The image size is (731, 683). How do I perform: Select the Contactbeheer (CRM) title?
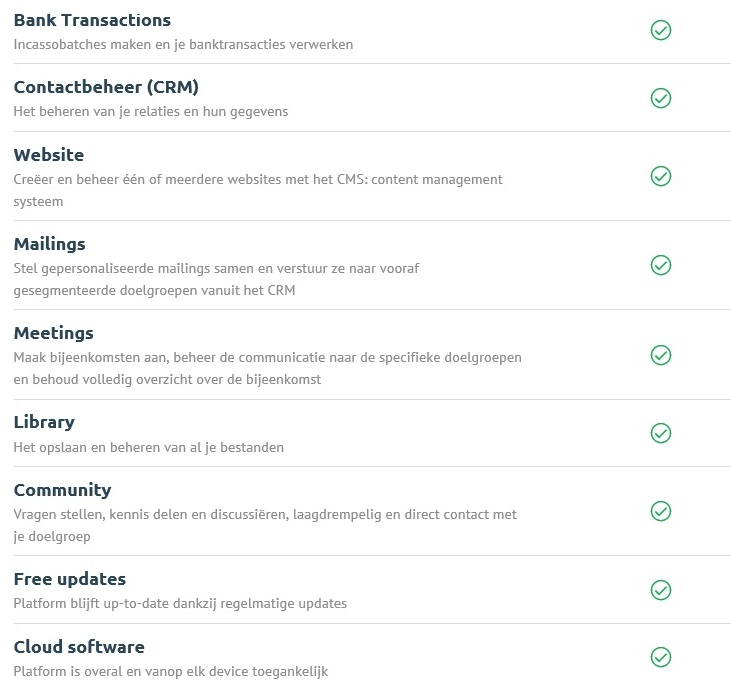pos(106,87)
